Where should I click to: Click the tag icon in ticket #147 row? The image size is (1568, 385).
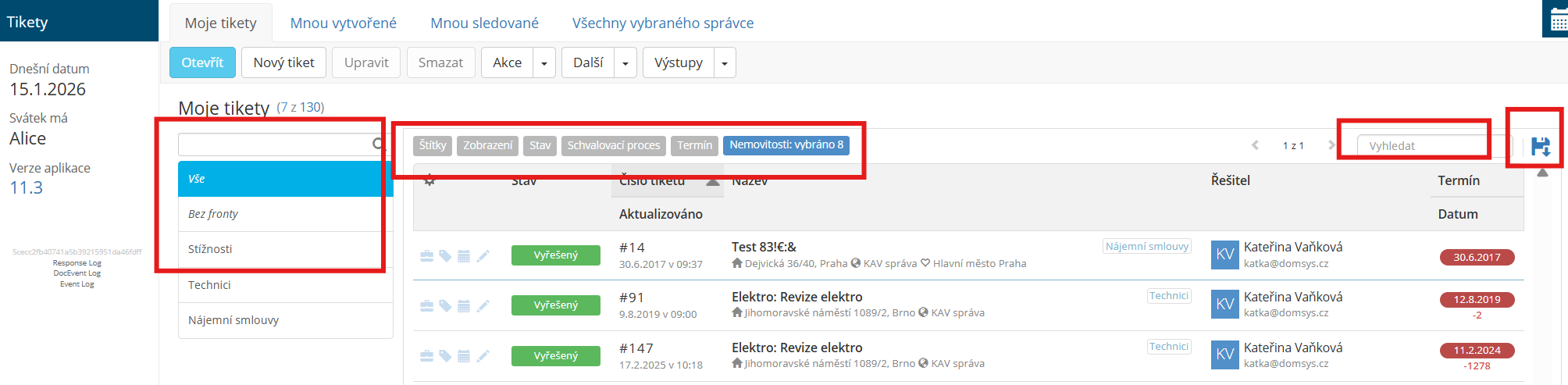(445, 356)
